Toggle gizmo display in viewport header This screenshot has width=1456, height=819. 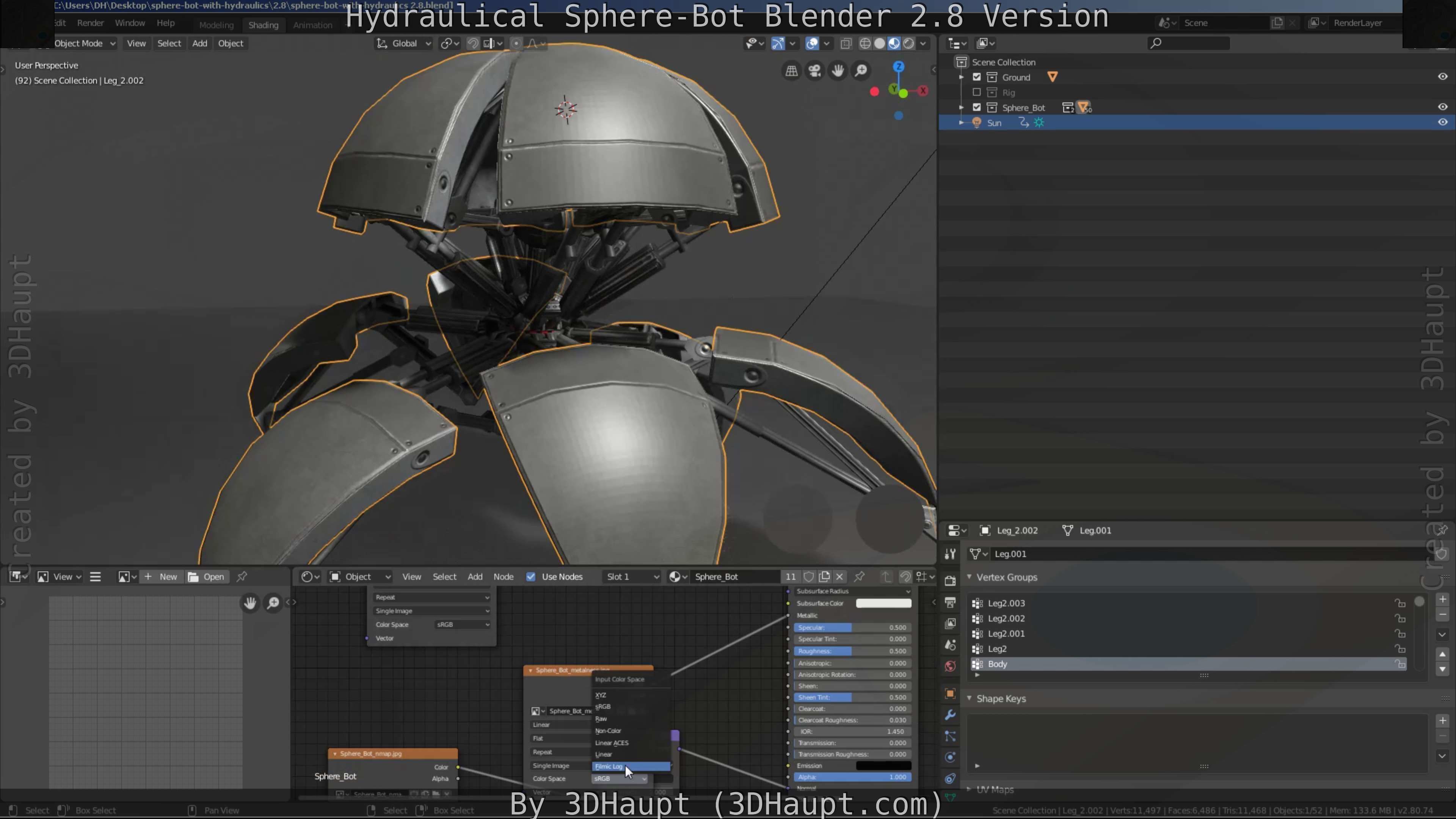(x=778, y=44)
